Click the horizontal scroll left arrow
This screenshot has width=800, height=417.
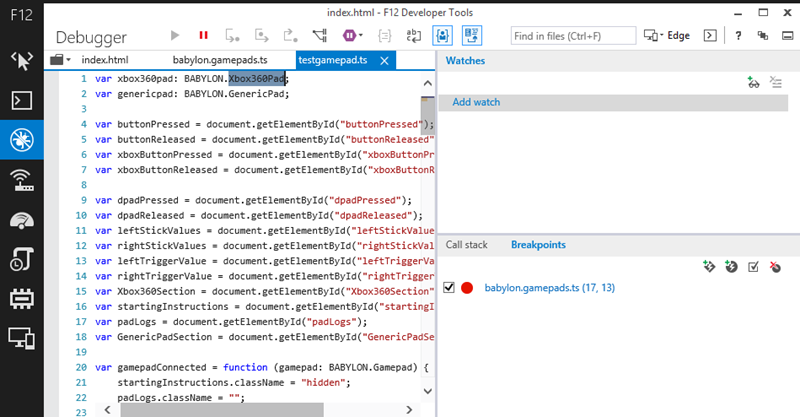click(x=107, y=409)
